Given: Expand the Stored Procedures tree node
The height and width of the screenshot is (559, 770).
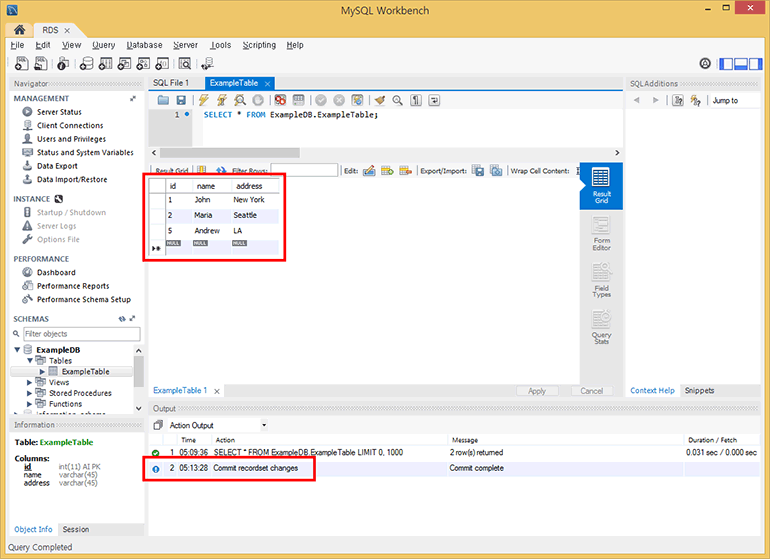Looking at the screenshot, I should (30, 393).
